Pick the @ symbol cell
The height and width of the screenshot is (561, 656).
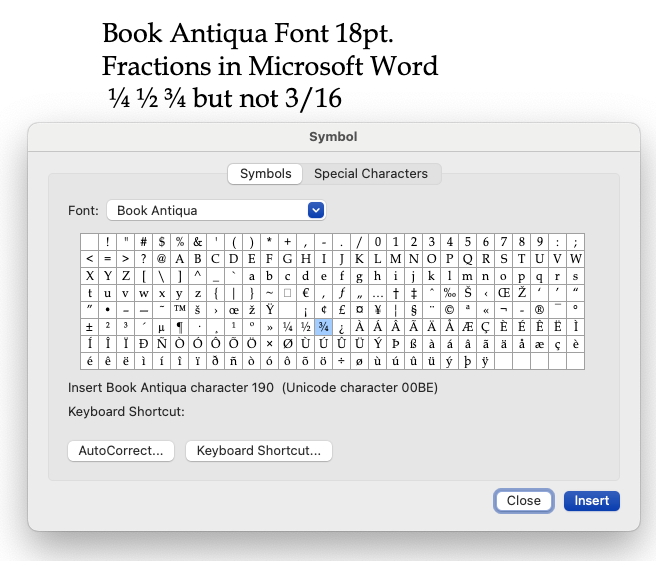coord(161,259)
